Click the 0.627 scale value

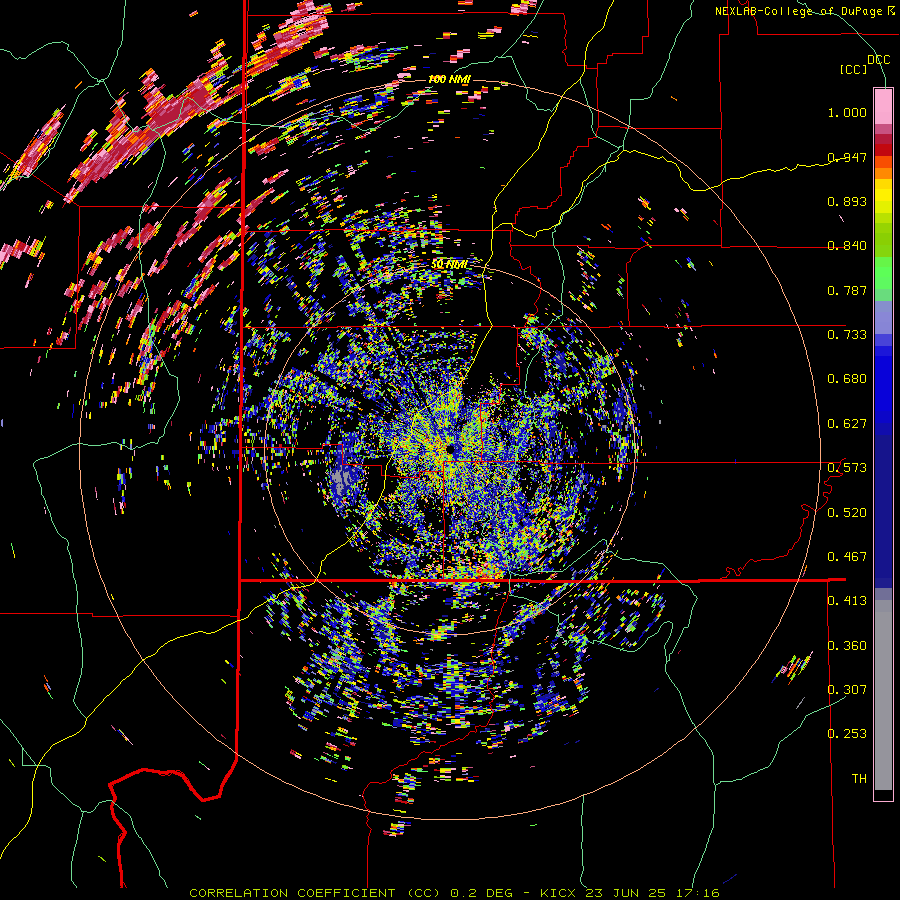[x=847, y=424]
